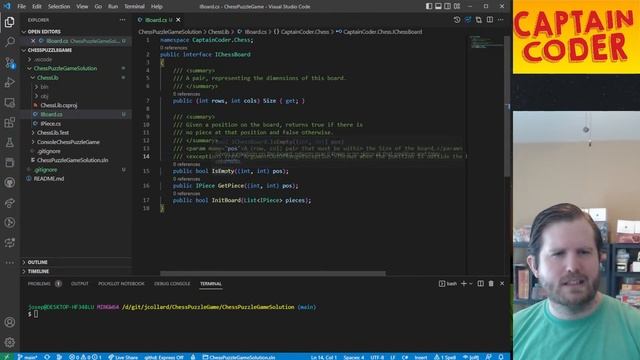
Task: Add a new terminal with plus icon
Action: tap(464, 284)
